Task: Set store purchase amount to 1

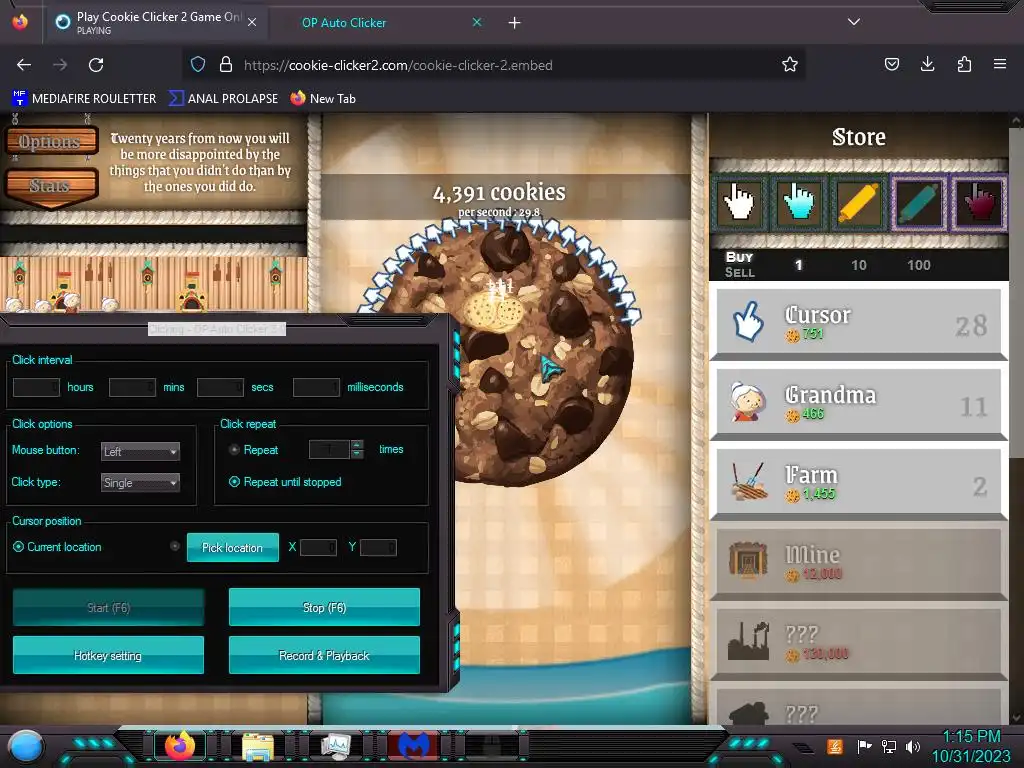Action: point(798,264)
